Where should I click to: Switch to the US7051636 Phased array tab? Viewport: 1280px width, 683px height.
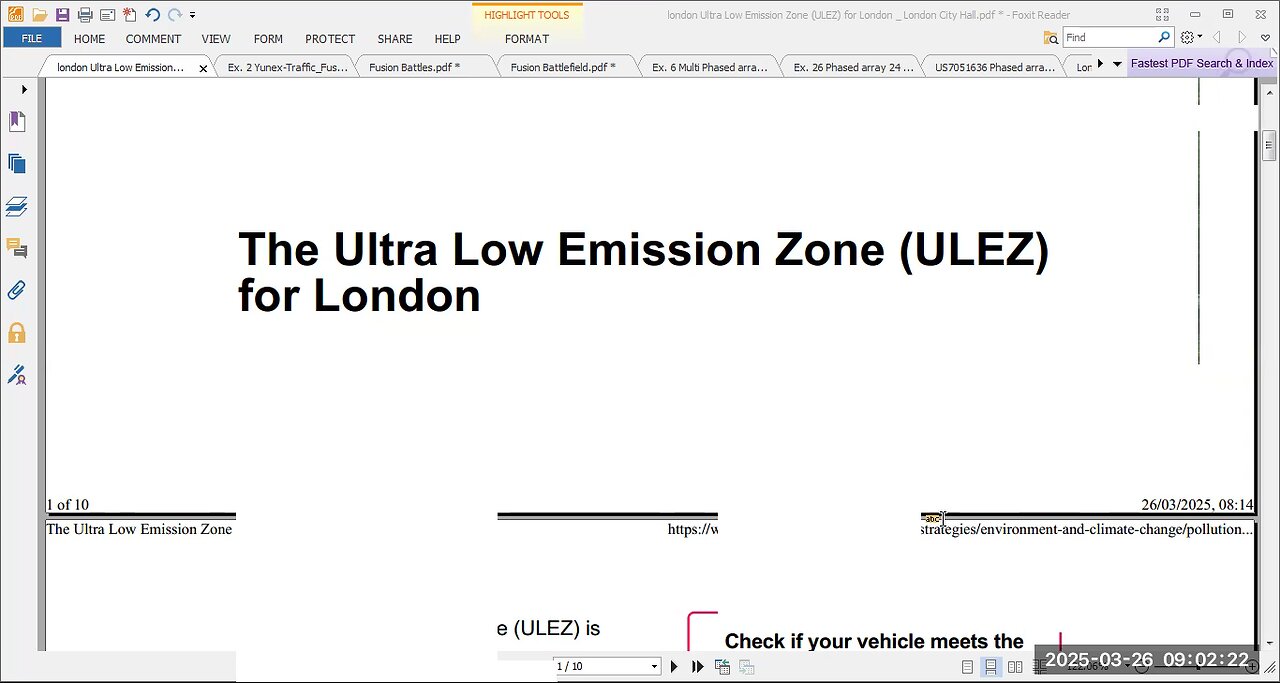pos(993,67)
